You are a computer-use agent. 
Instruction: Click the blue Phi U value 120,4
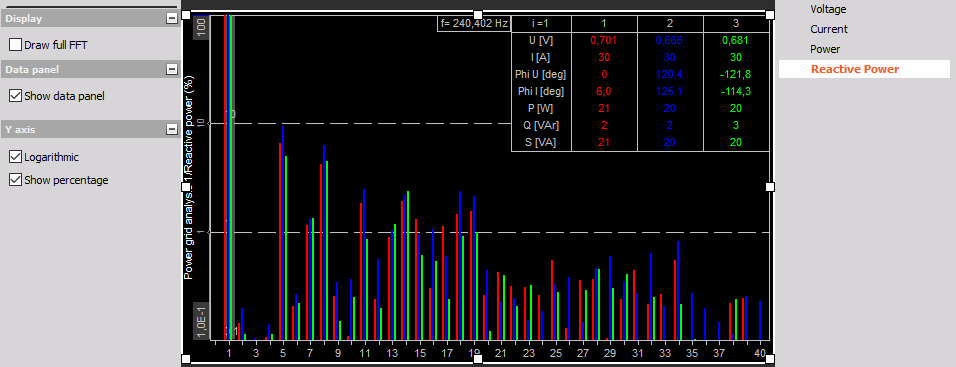669,75
